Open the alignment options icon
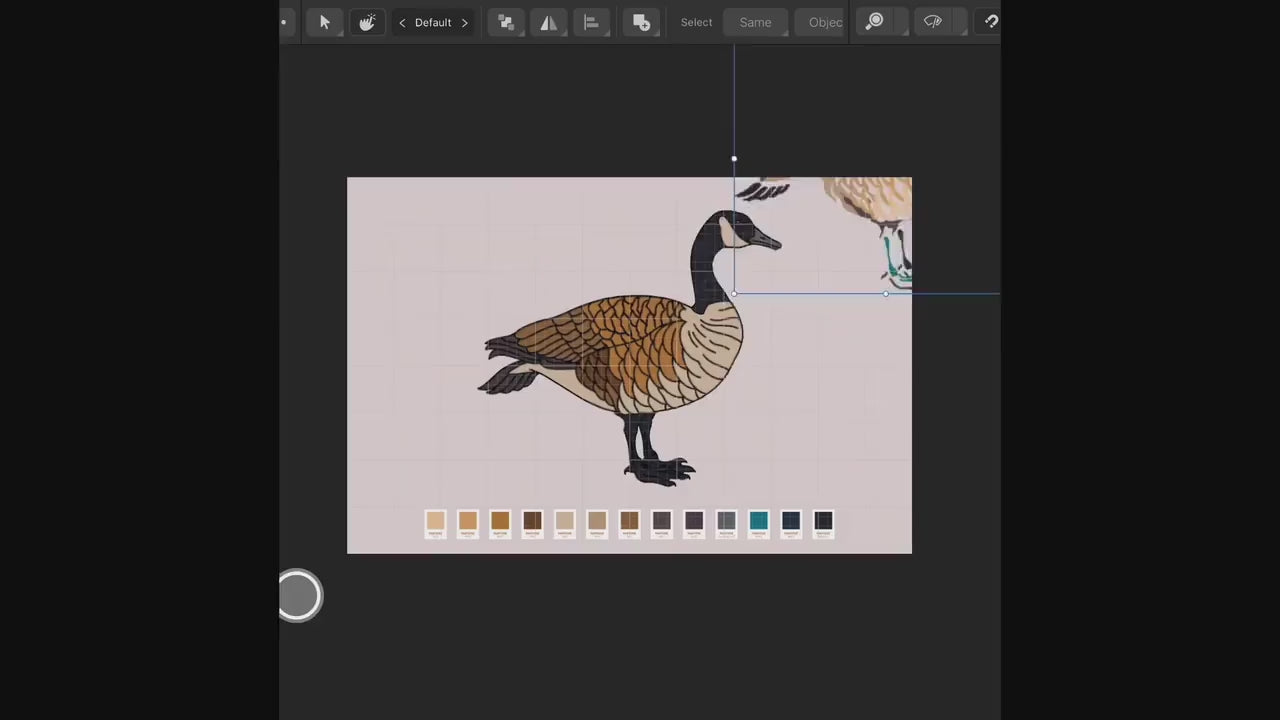This screenshot has width=1280, height=720. 591,22
